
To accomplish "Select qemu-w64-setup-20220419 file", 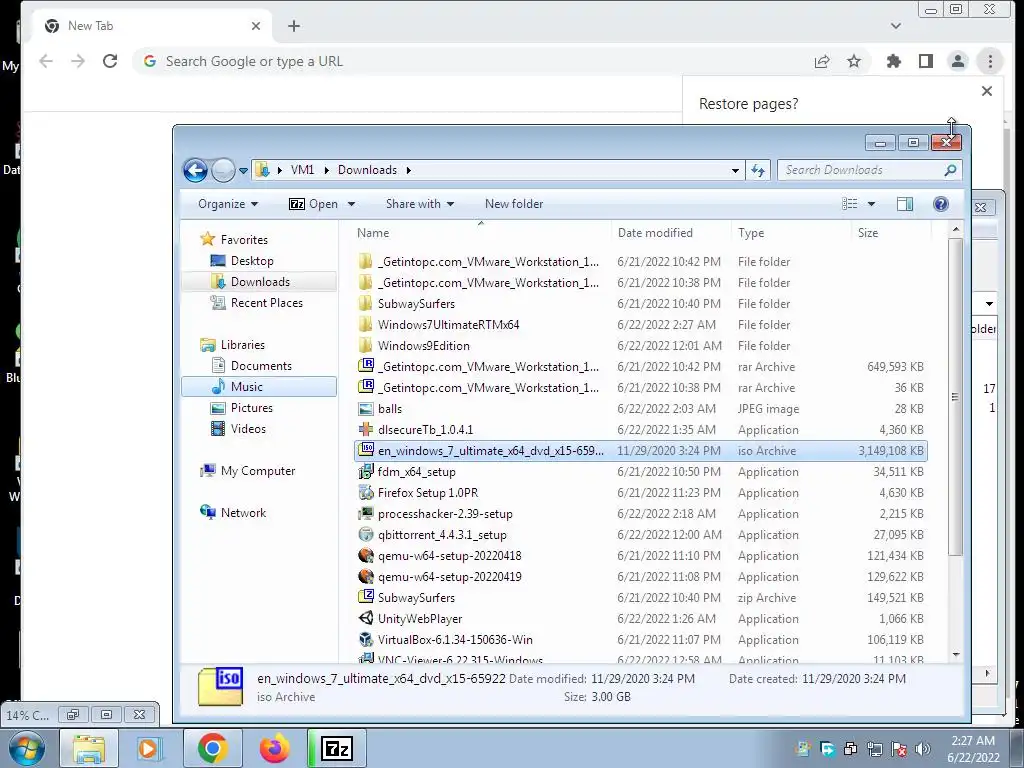I will 449,577.
